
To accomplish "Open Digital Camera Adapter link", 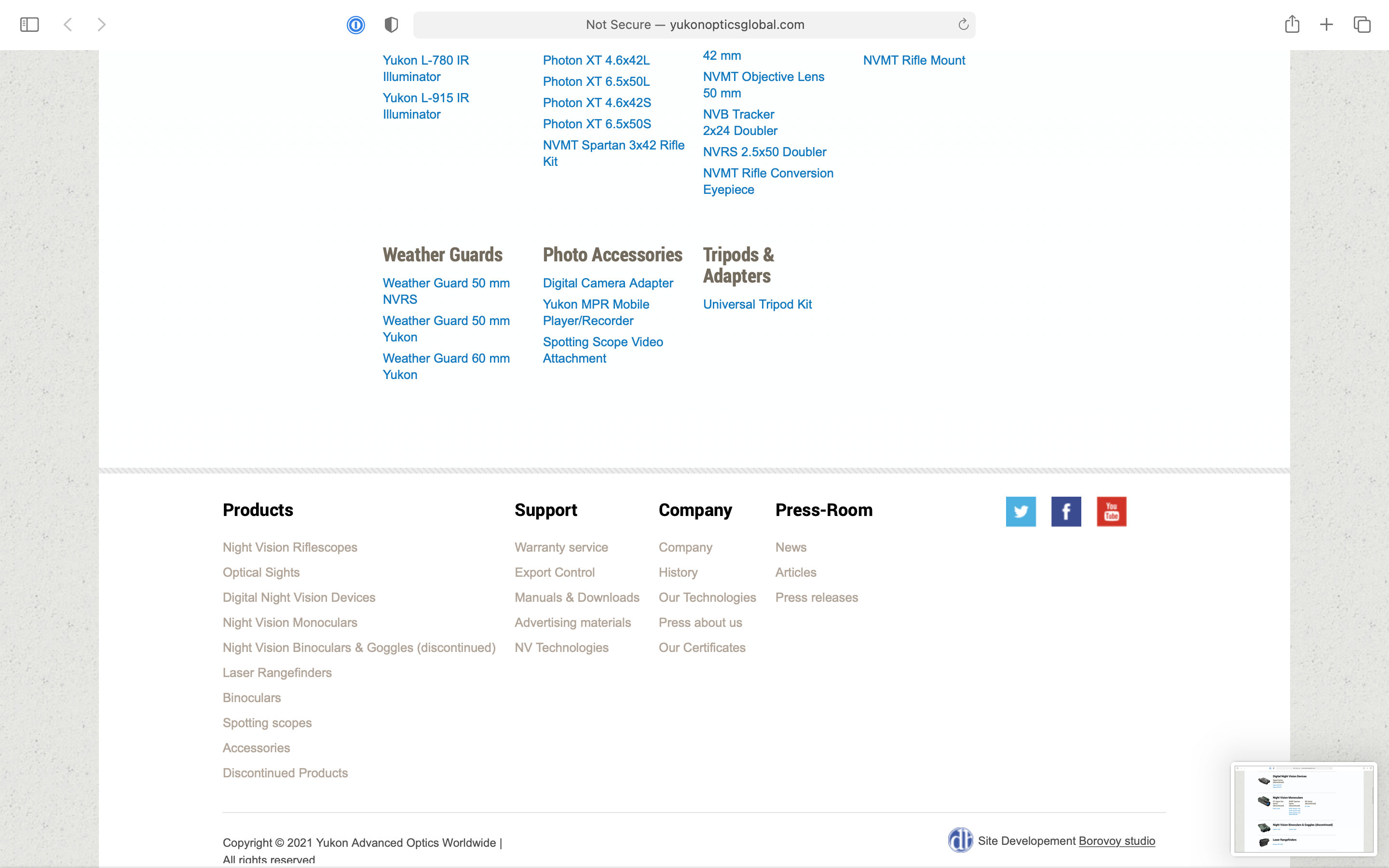I will click(608, 283).
